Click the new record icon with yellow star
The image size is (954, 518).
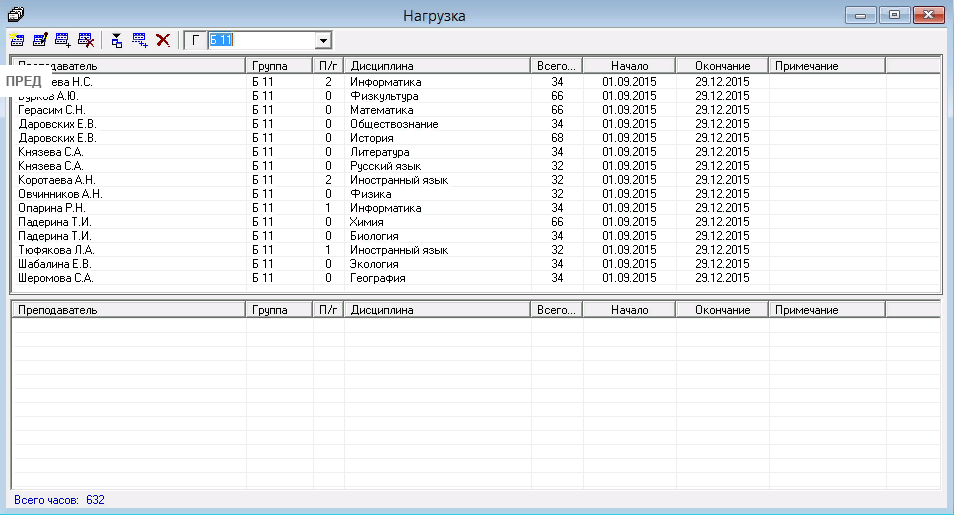(x=16, y=40)
